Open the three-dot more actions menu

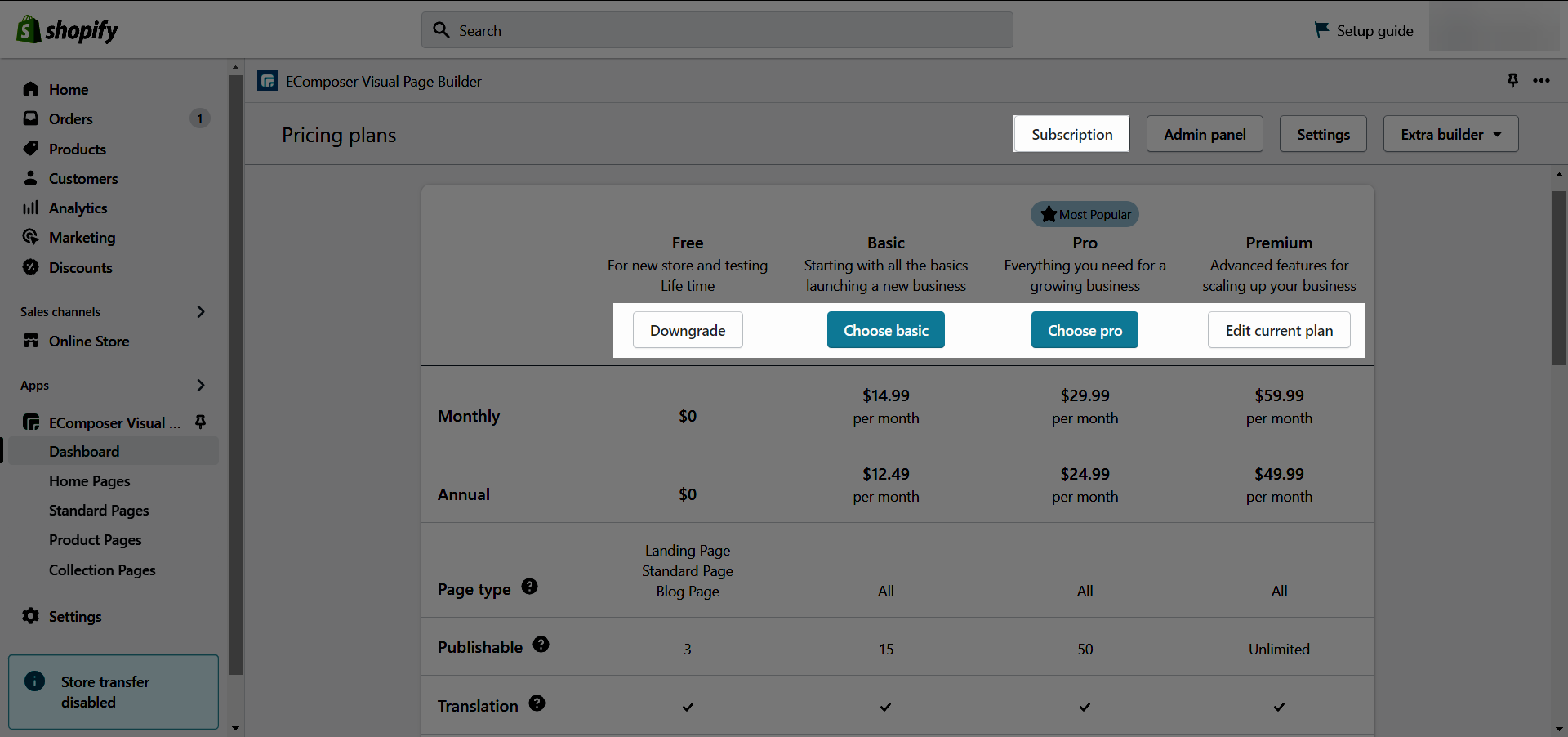click(x=1541, y=80)
